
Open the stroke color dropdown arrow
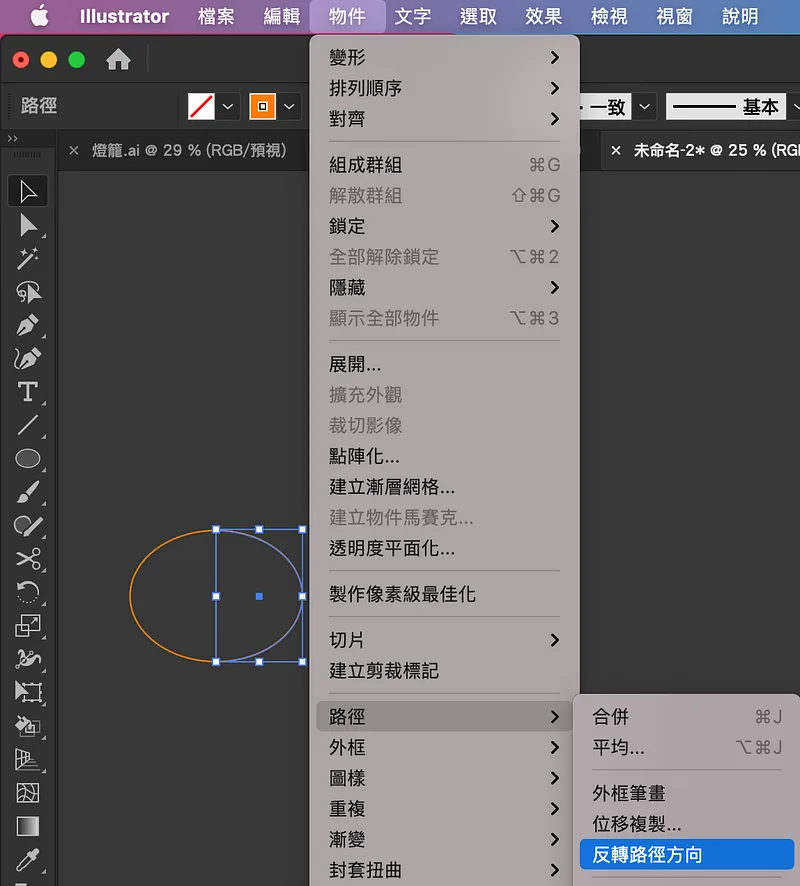click(289, 106)
